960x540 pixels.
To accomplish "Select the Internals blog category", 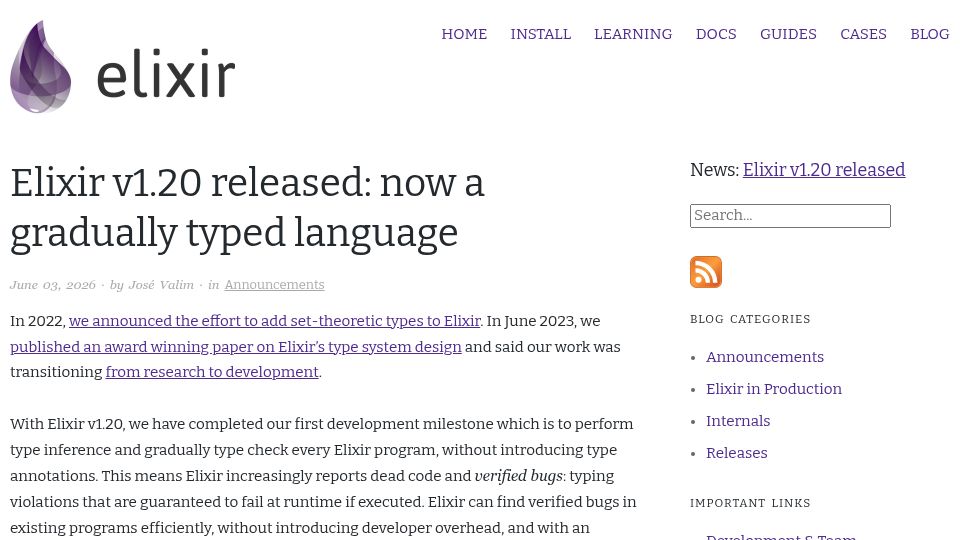I will 738,421.
